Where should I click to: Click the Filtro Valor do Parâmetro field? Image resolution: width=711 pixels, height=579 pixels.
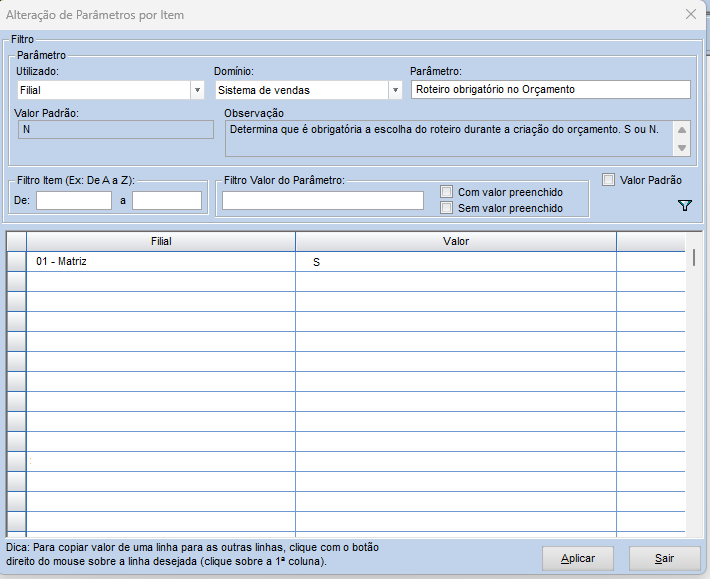(x=323, y=201)
